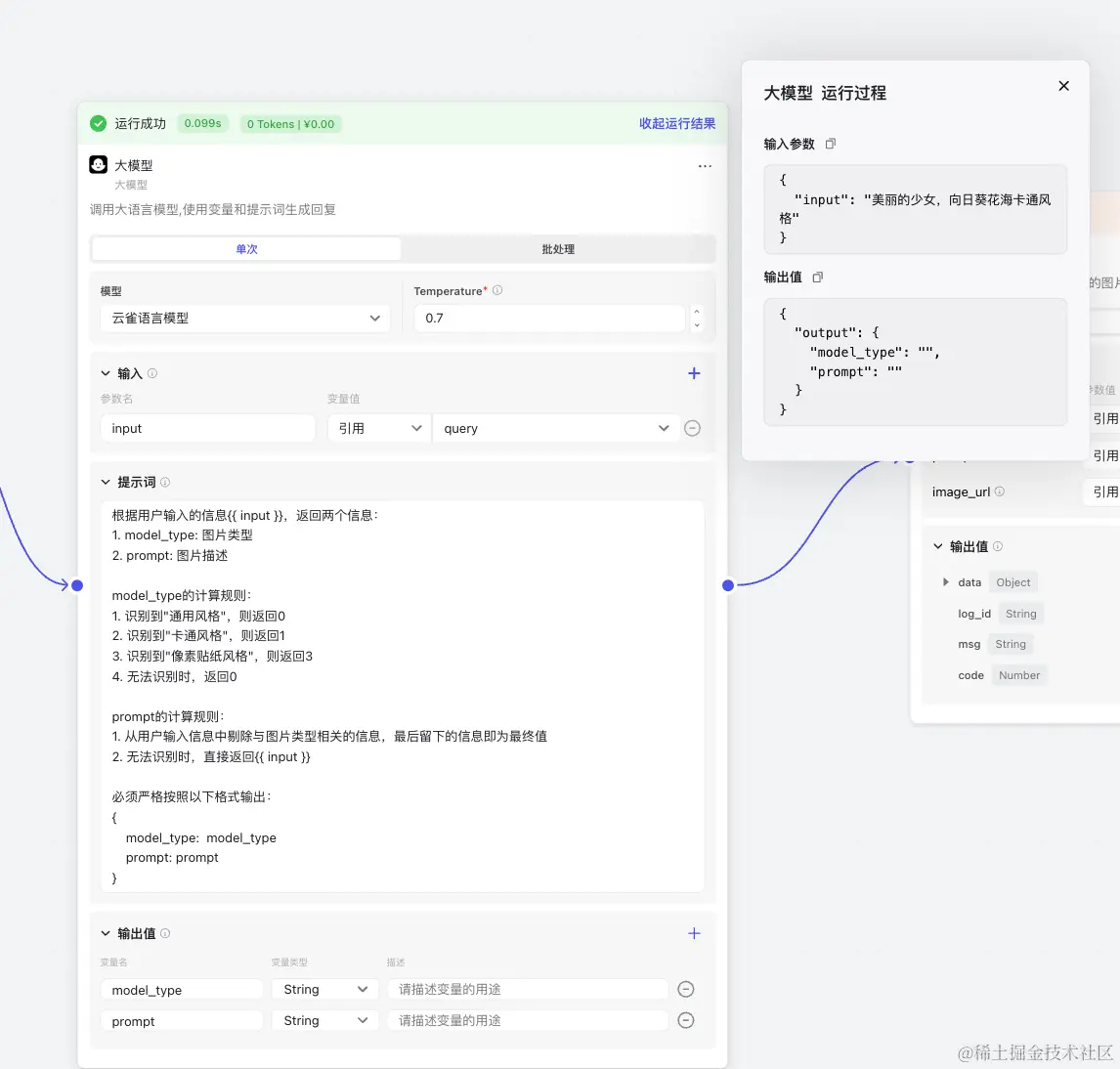Copy the 输出值 JSON in run panel

pos(818,278)
